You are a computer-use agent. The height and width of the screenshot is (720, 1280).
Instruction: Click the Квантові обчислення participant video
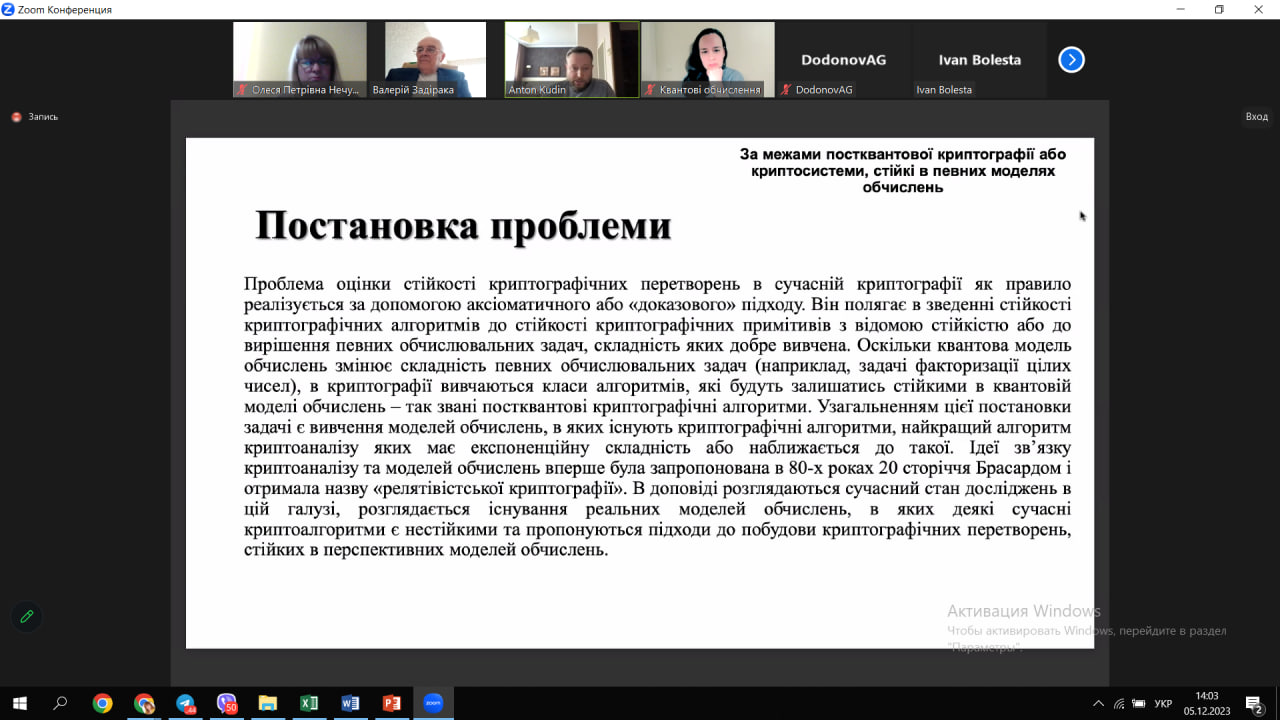click(x=708, y=59)
